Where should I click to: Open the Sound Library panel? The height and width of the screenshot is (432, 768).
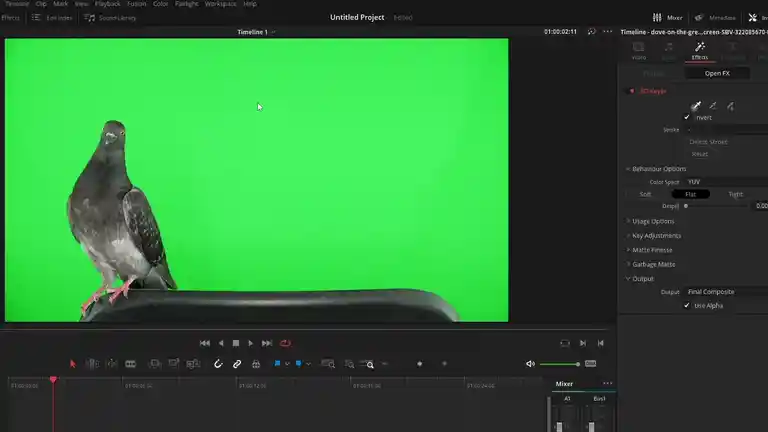coord(110,18)
